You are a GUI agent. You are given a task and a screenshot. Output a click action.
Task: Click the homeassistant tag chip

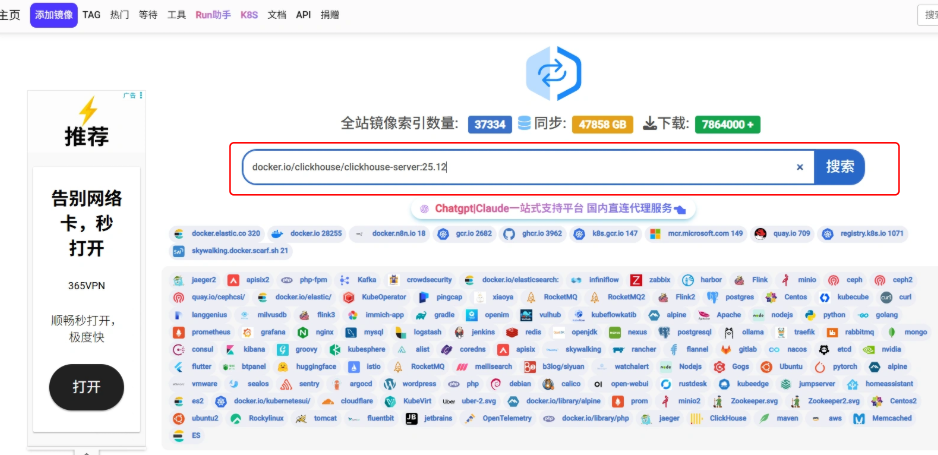pos(881,384)
